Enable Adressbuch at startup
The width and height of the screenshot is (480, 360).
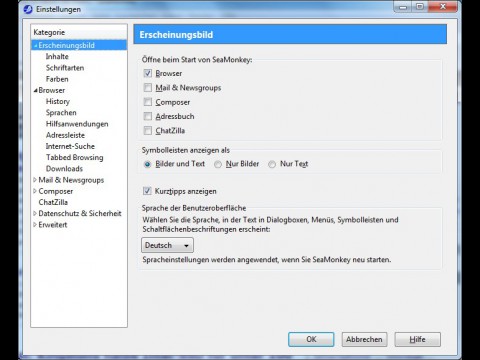pos(148,116)
